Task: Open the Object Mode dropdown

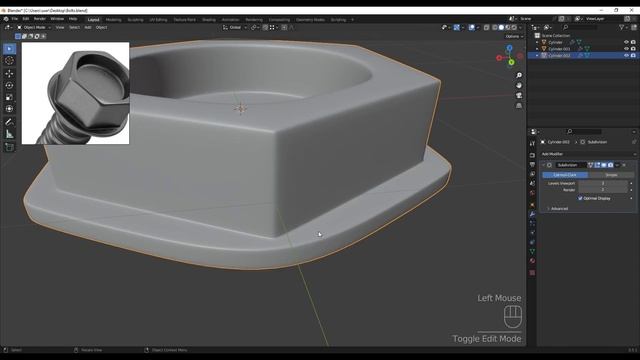Action: tap(34, 27)
